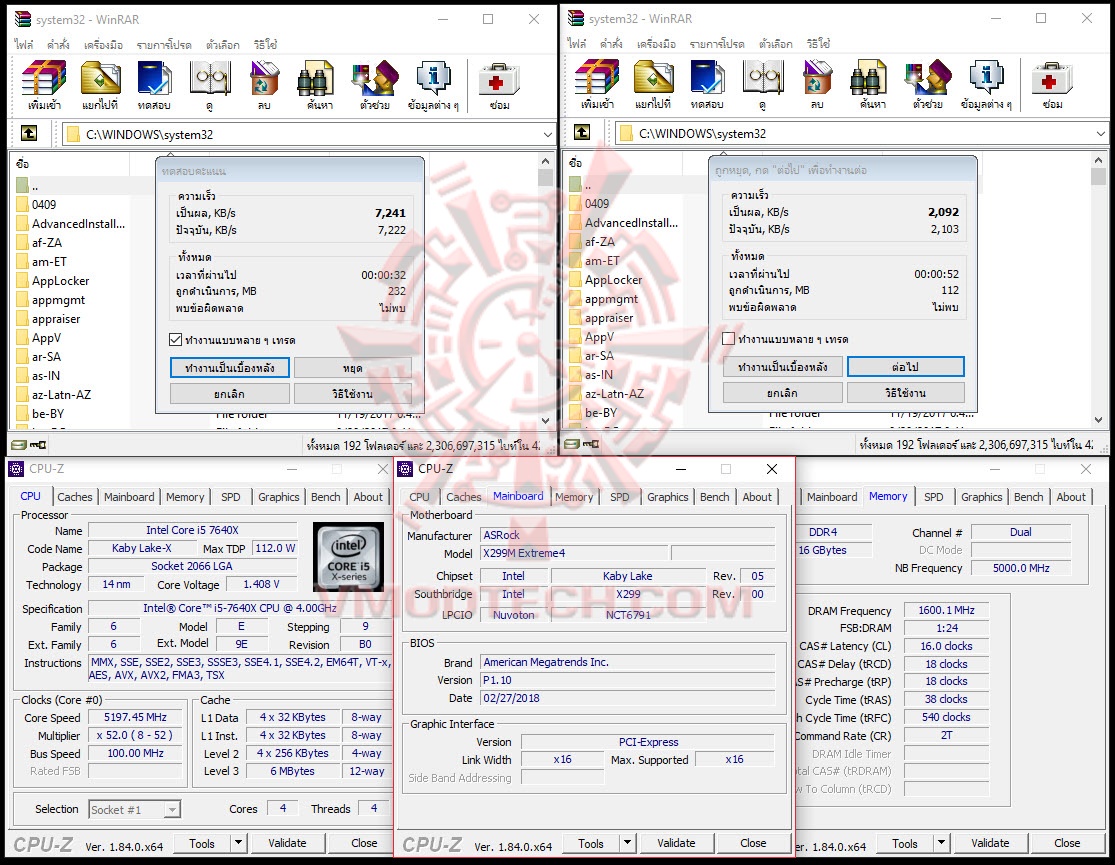Uncheck multithreading checkbox in left benchmark dialog
Image resolution: width=1115 pixels, height=865 pixels.
pos(176,339)
